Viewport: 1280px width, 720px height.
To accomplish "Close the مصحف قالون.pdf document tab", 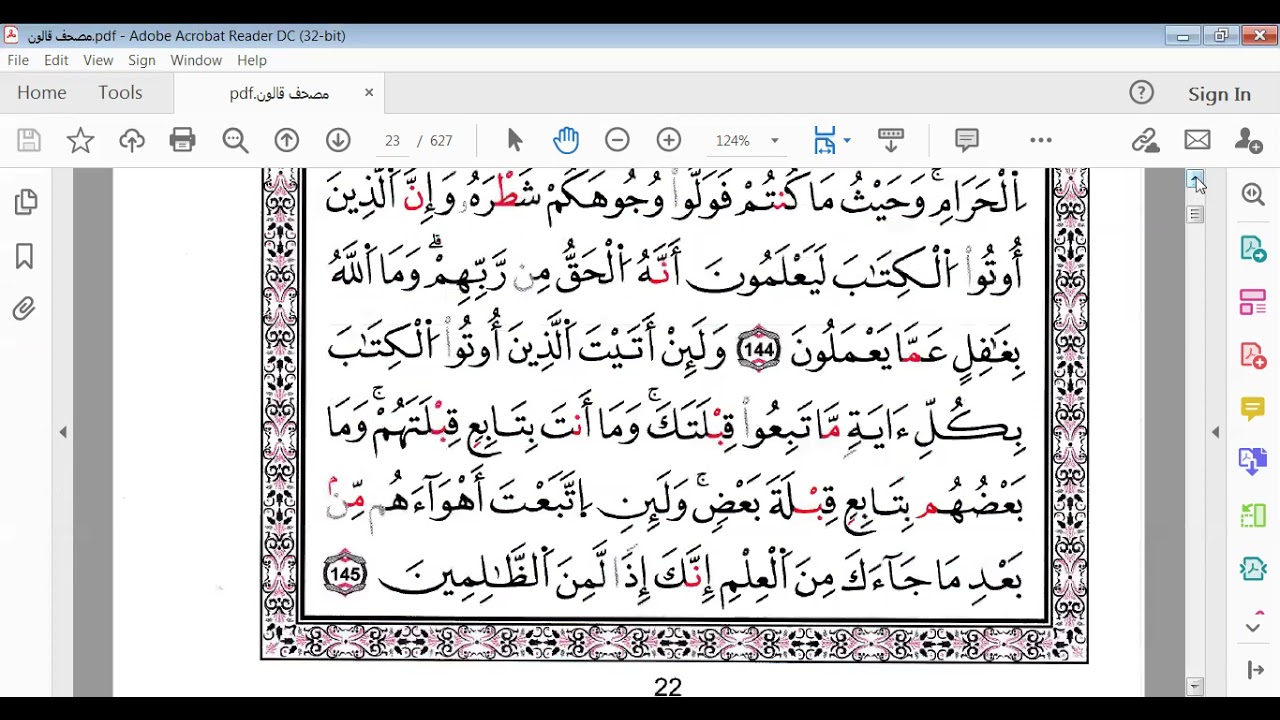I will coord(369,92).
